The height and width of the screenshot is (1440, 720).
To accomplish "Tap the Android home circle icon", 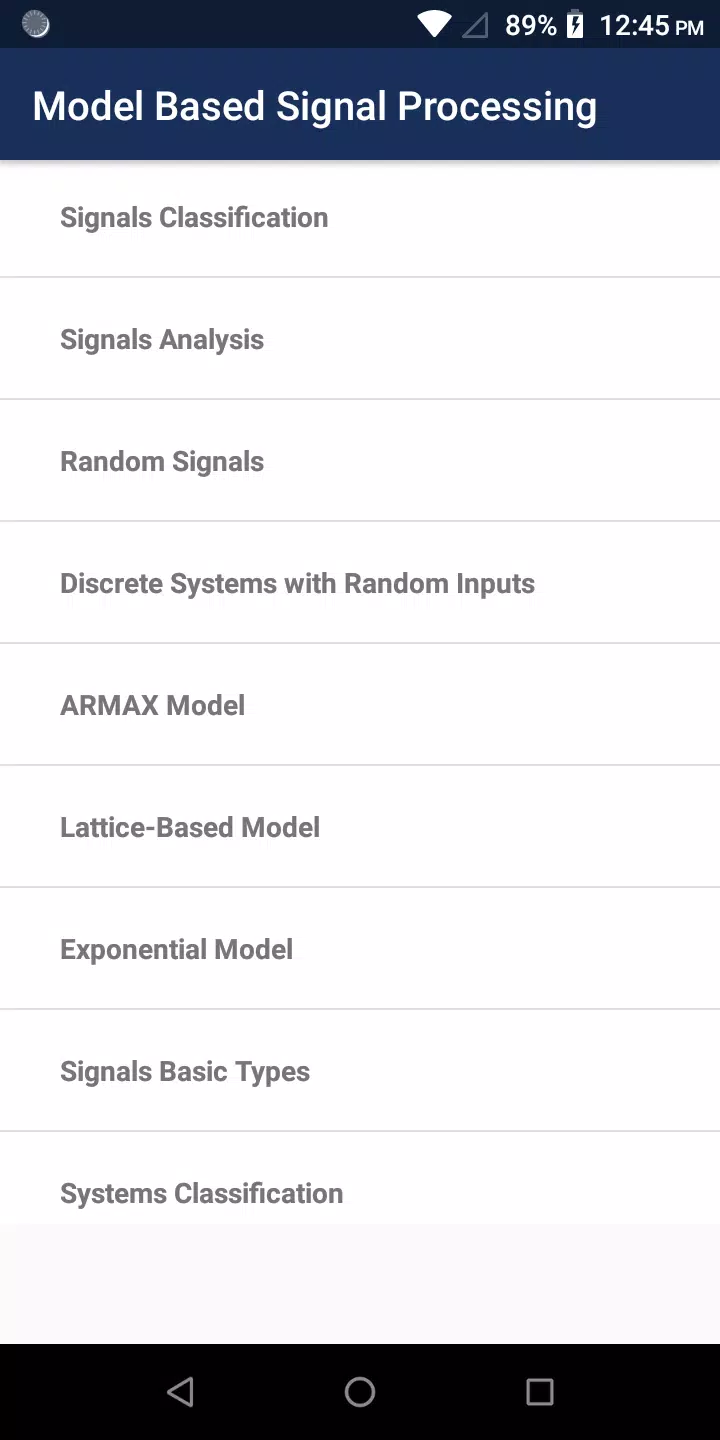I will click(360, 1392).
